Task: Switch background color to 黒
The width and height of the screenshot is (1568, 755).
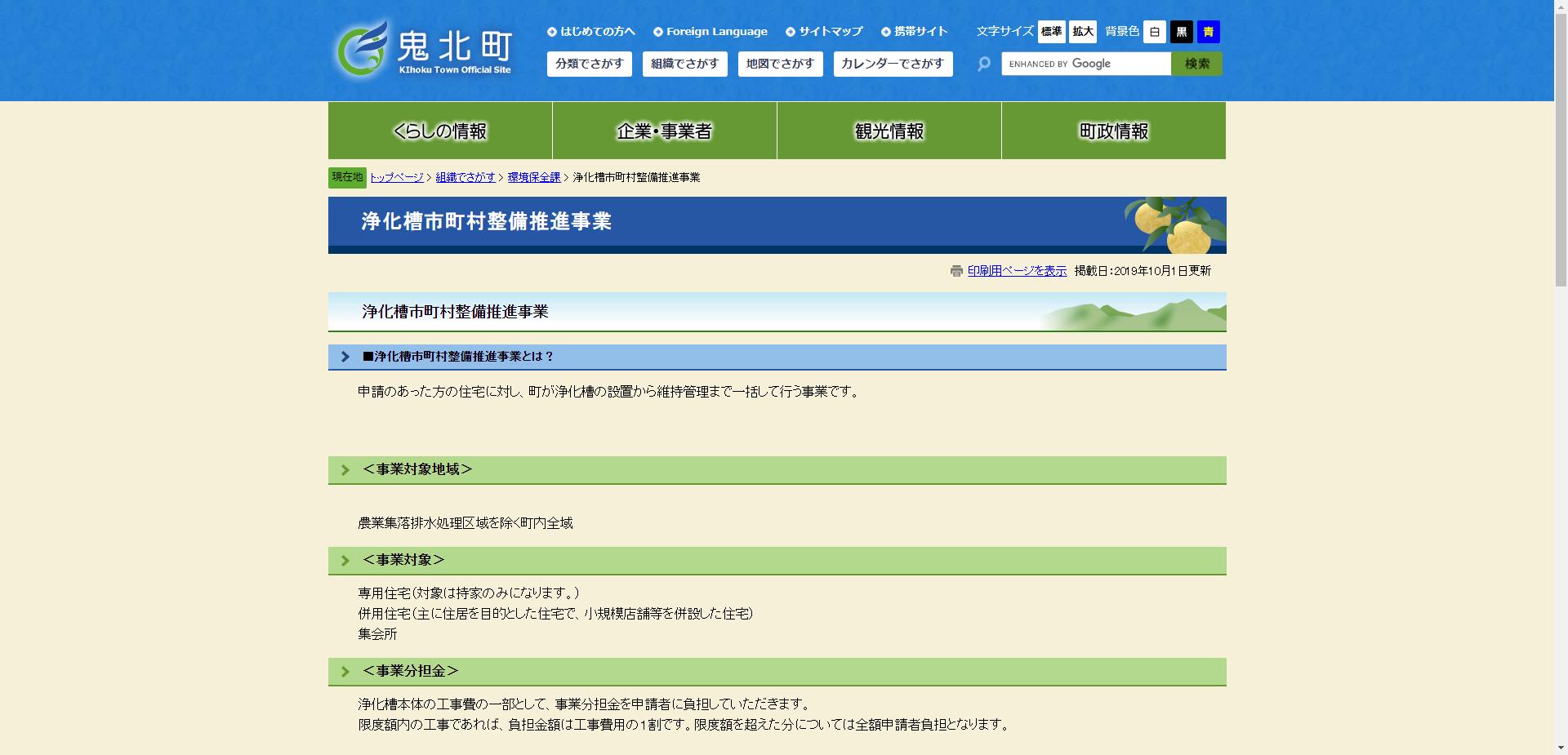Action: tap(1181, 32)
